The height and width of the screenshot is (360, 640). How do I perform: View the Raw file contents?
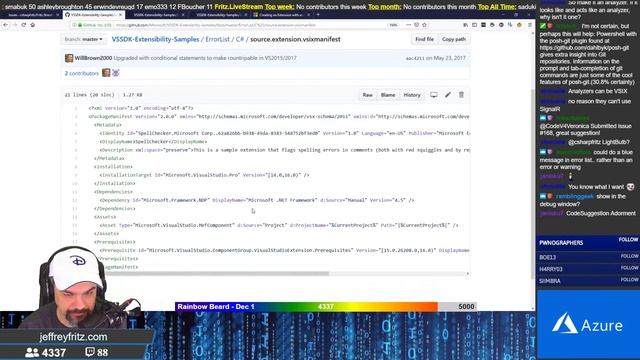point(367,95)
